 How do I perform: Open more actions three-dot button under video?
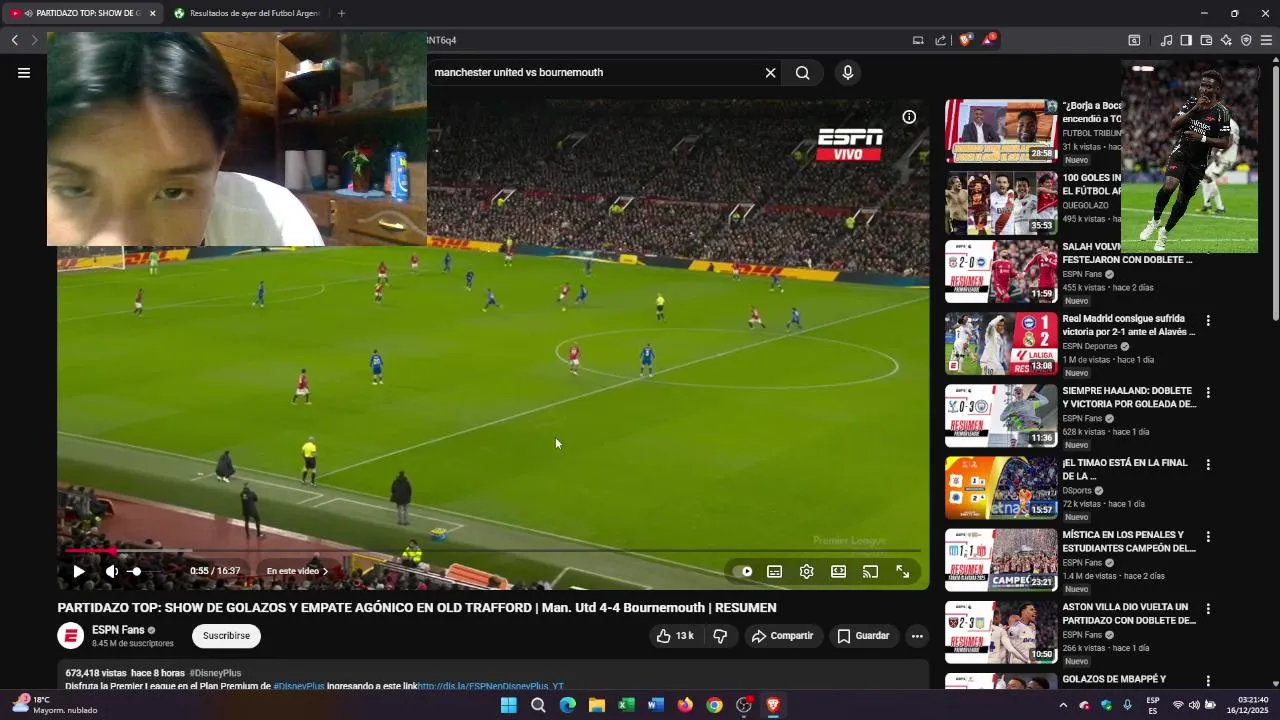coord(917,635)
